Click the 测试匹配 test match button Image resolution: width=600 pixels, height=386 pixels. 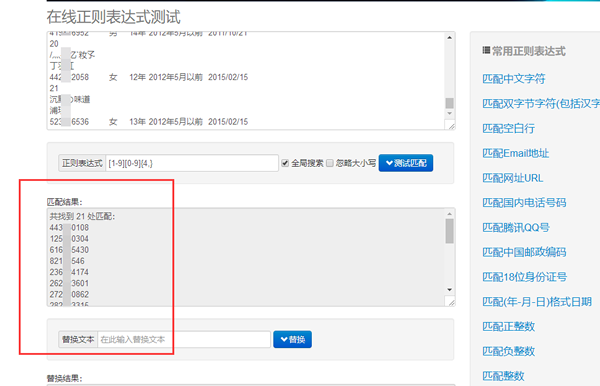pyautogui.click(x=406, y=163)
